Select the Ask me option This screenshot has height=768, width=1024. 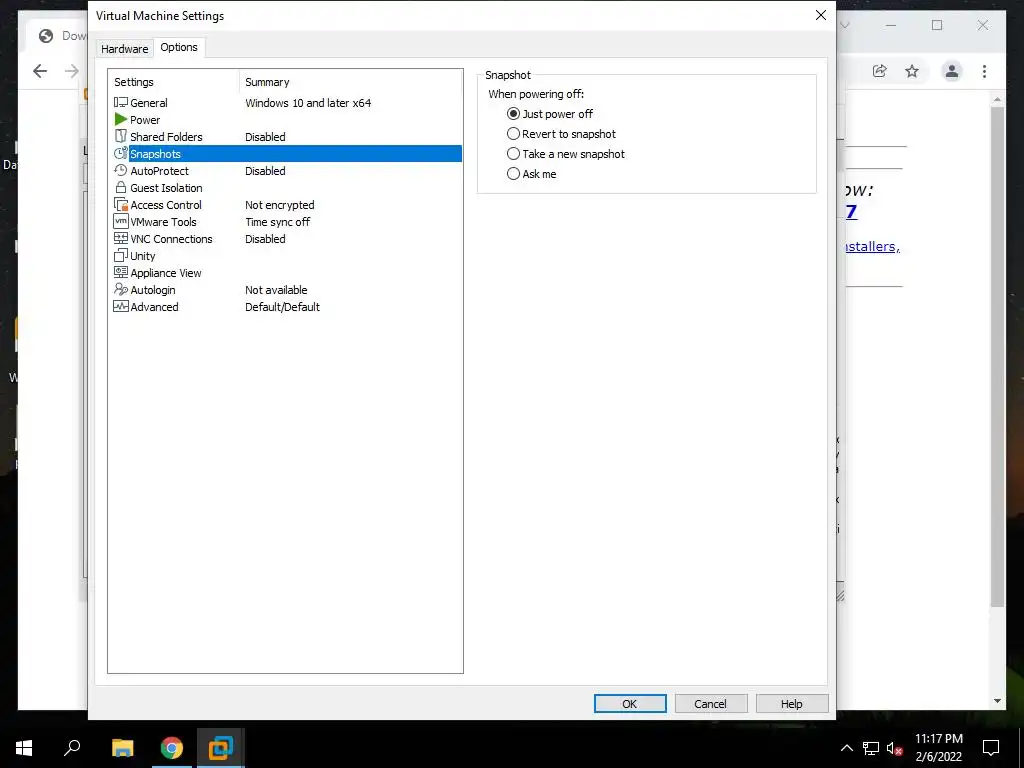tap(532, 174)
